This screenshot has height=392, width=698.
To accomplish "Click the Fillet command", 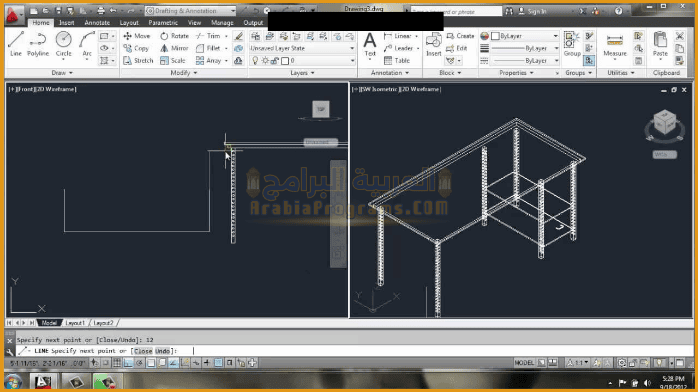I will coord(208,48).
